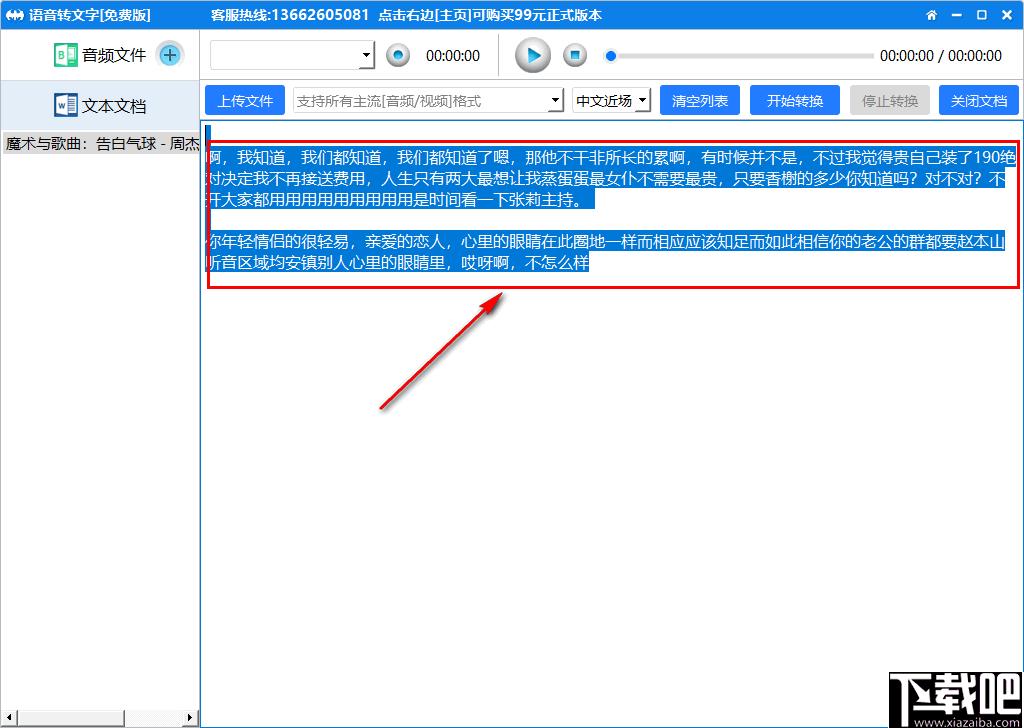Screen dimensions: 1024x728
Task: Select the 魔术与歌曲：告白气球 list item
Action: point(102,144)
